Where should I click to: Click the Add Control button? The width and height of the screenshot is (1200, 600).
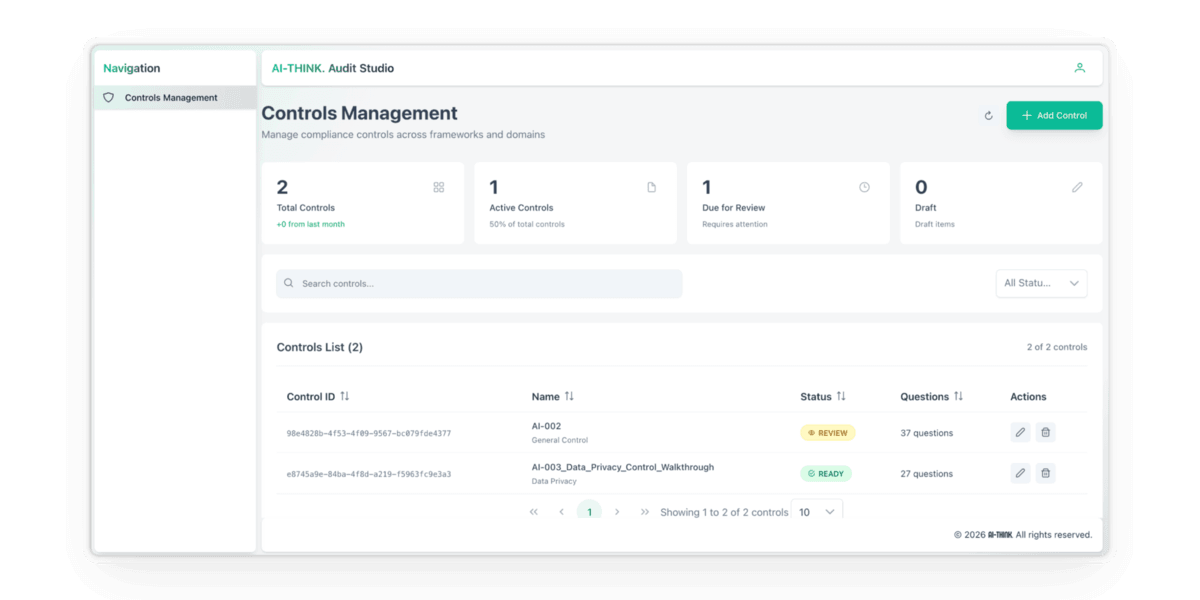(x=1054, y=116)
